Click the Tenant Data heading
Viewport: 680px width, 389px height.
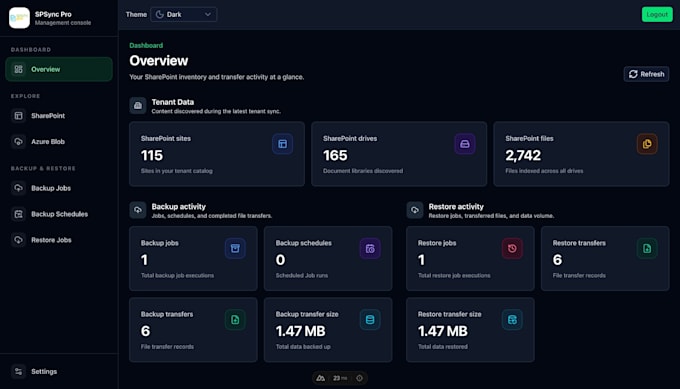click(x=173, y=102)
